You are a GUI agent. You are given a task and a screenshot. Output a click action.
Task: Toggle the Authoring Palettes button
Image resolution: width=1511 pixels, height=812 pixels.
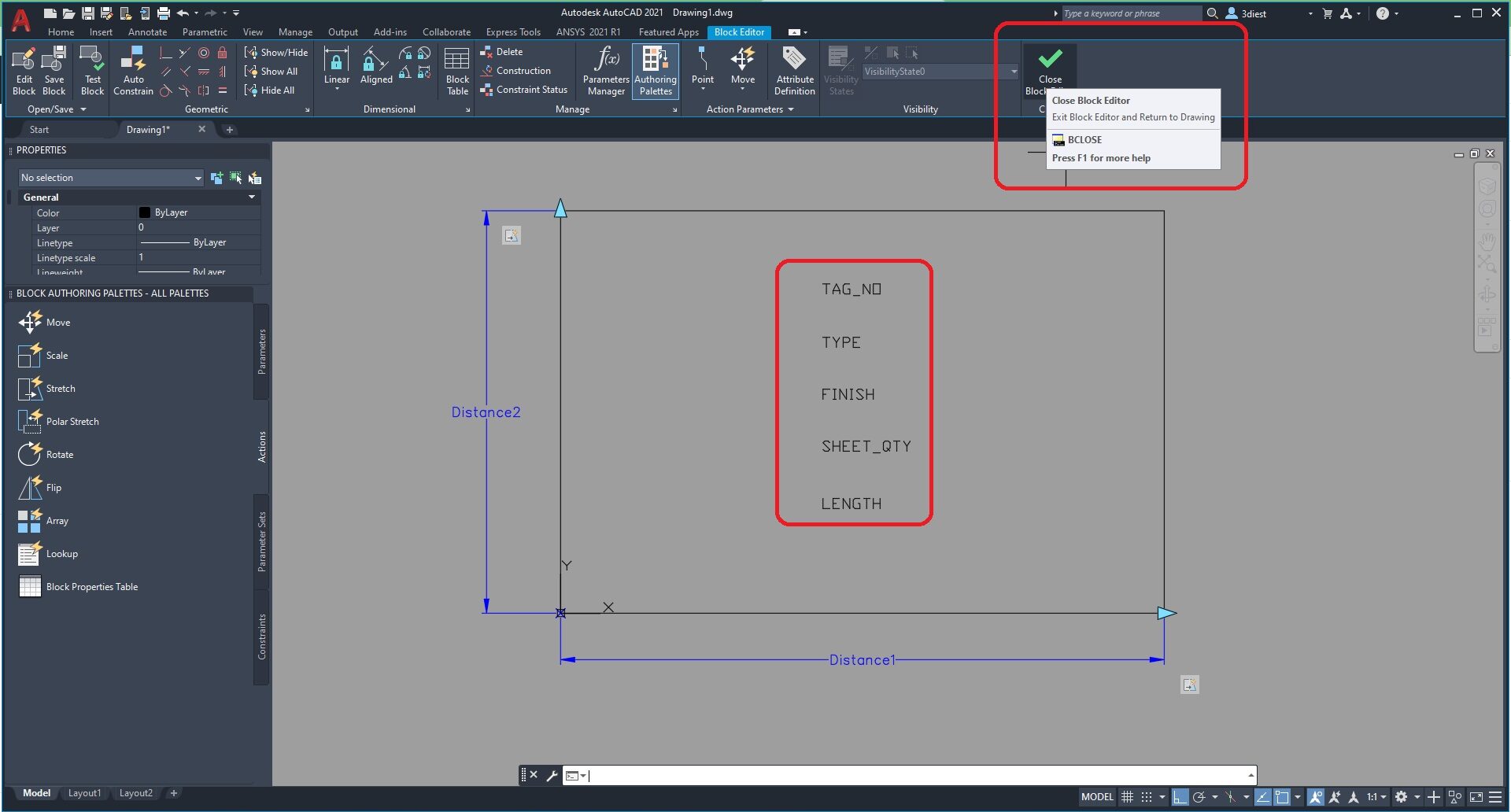coord(656,71)
